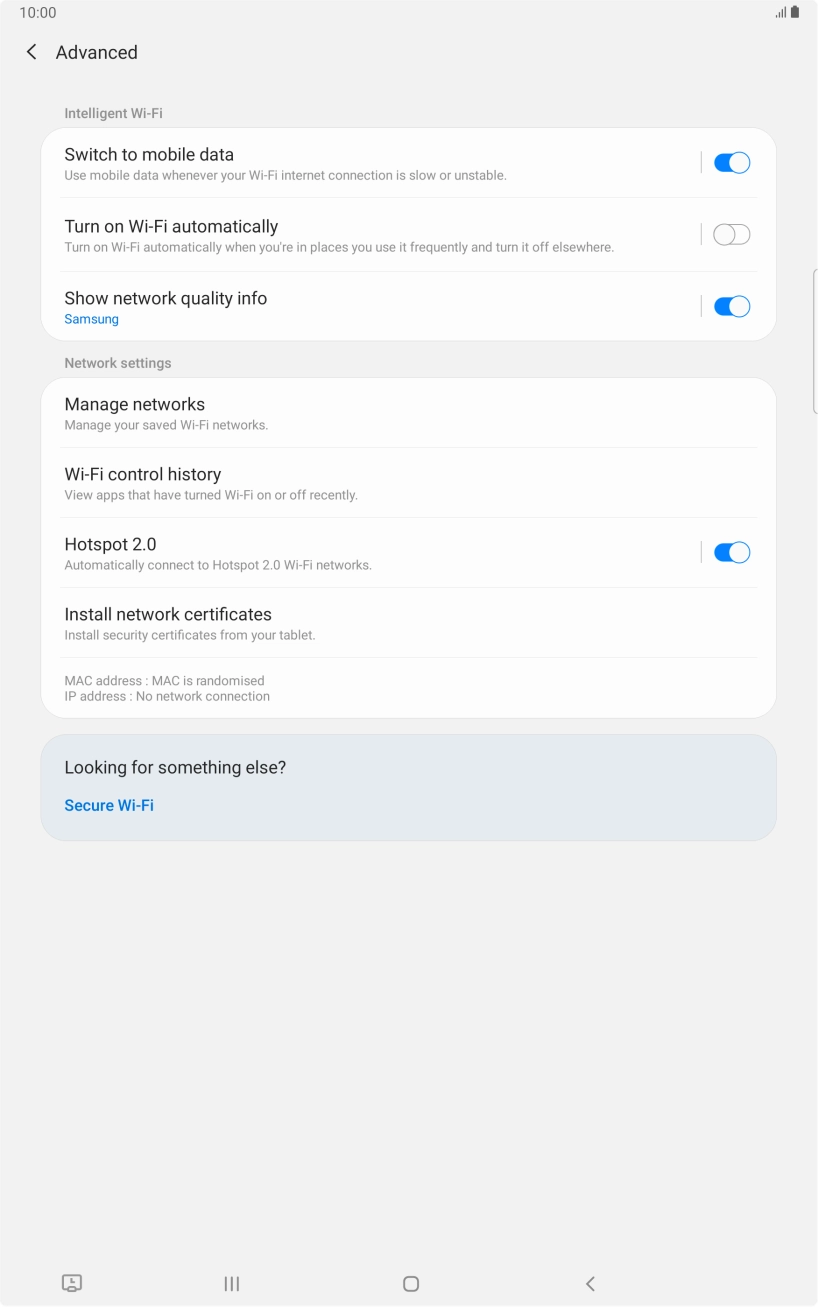Follow the Secure Wi-Fi link
Screen dimensions: 818x1307
click(x=109, y=805)
